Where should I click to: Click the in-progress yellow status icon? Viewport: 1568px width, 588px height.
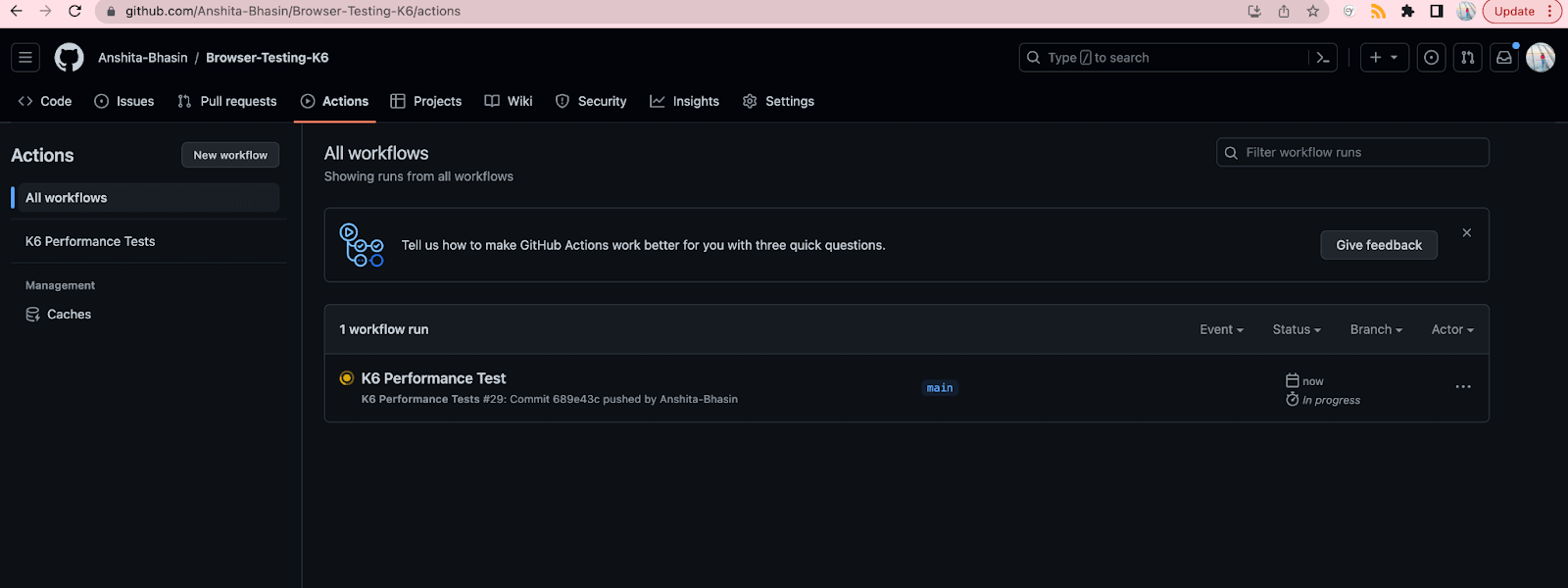pyautogui.click(x=346, y=378)
